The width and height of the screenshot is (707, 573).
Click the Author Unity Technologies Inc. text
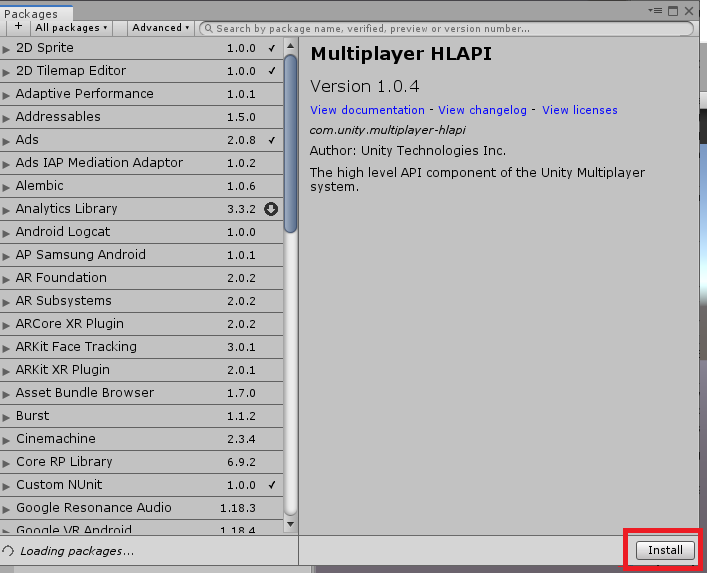[x=408, y=151]
